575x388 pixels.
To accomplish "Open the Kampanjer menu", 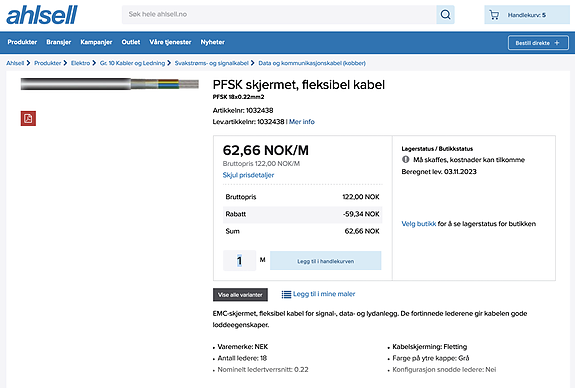I will 96,42.
